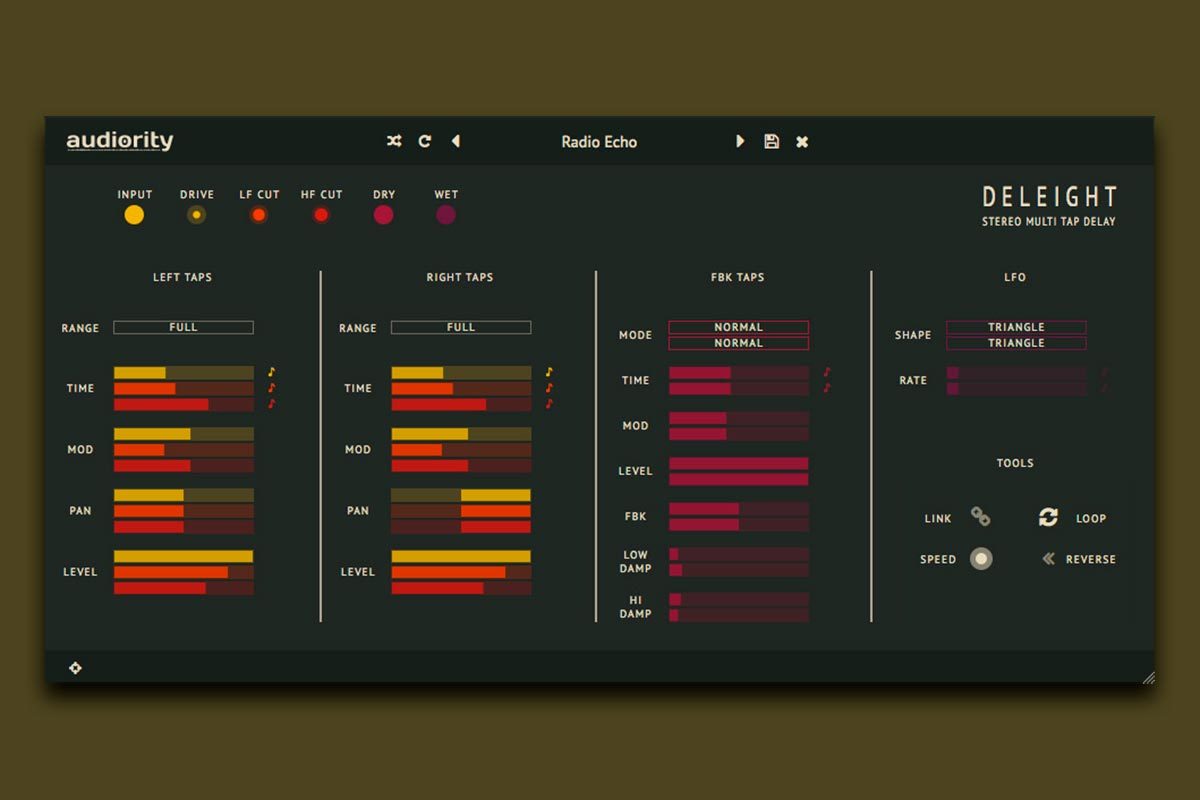Open the first LFO SHAPE Triangle selector

tap(1016, 327)
